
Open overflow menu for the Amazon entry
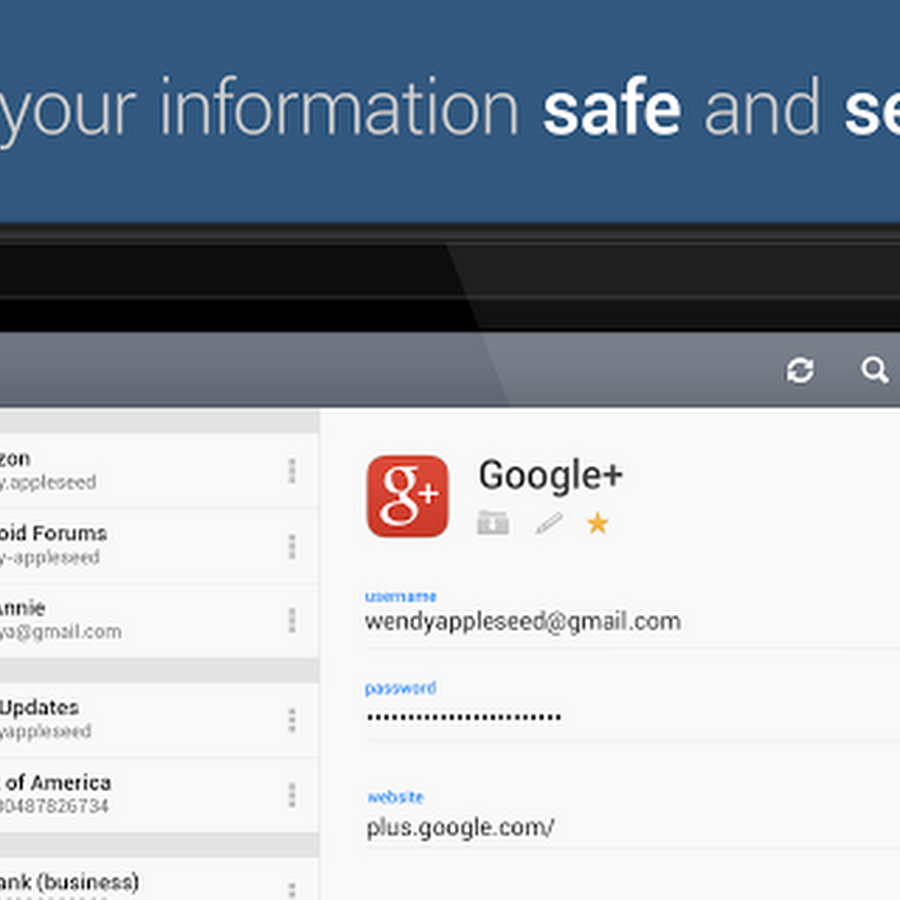(292, 471)
